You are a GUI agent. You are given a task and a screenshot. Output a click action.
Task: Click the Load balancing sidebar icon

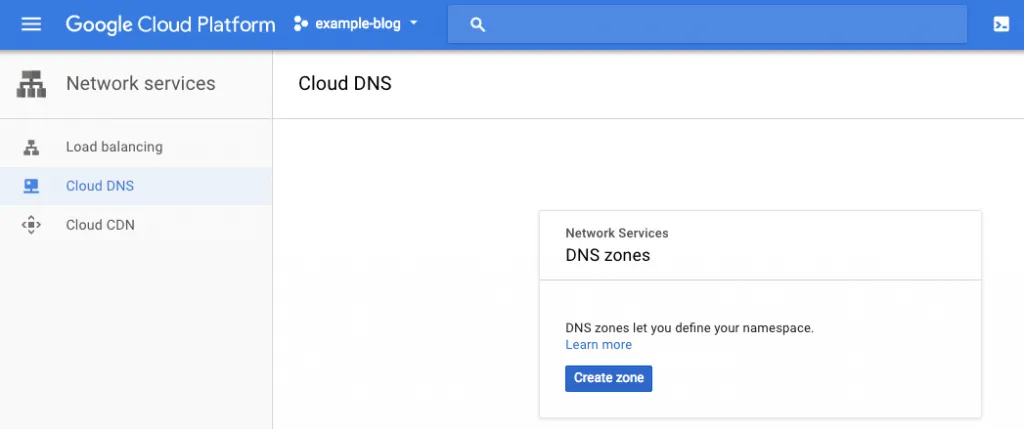tap(31, 147)
